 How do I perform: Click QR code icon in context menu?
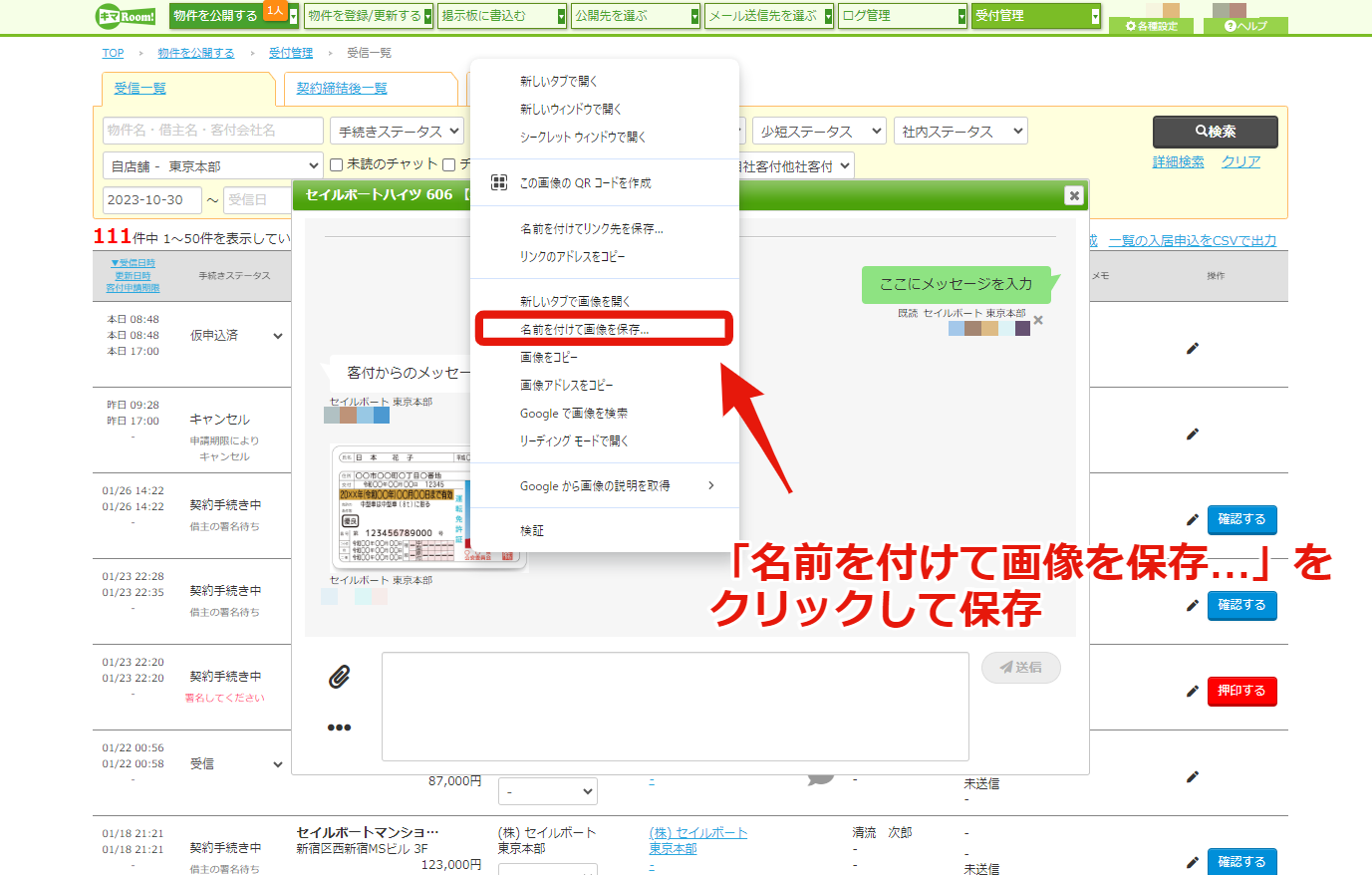pyautogui.click(x=499, y=182)
